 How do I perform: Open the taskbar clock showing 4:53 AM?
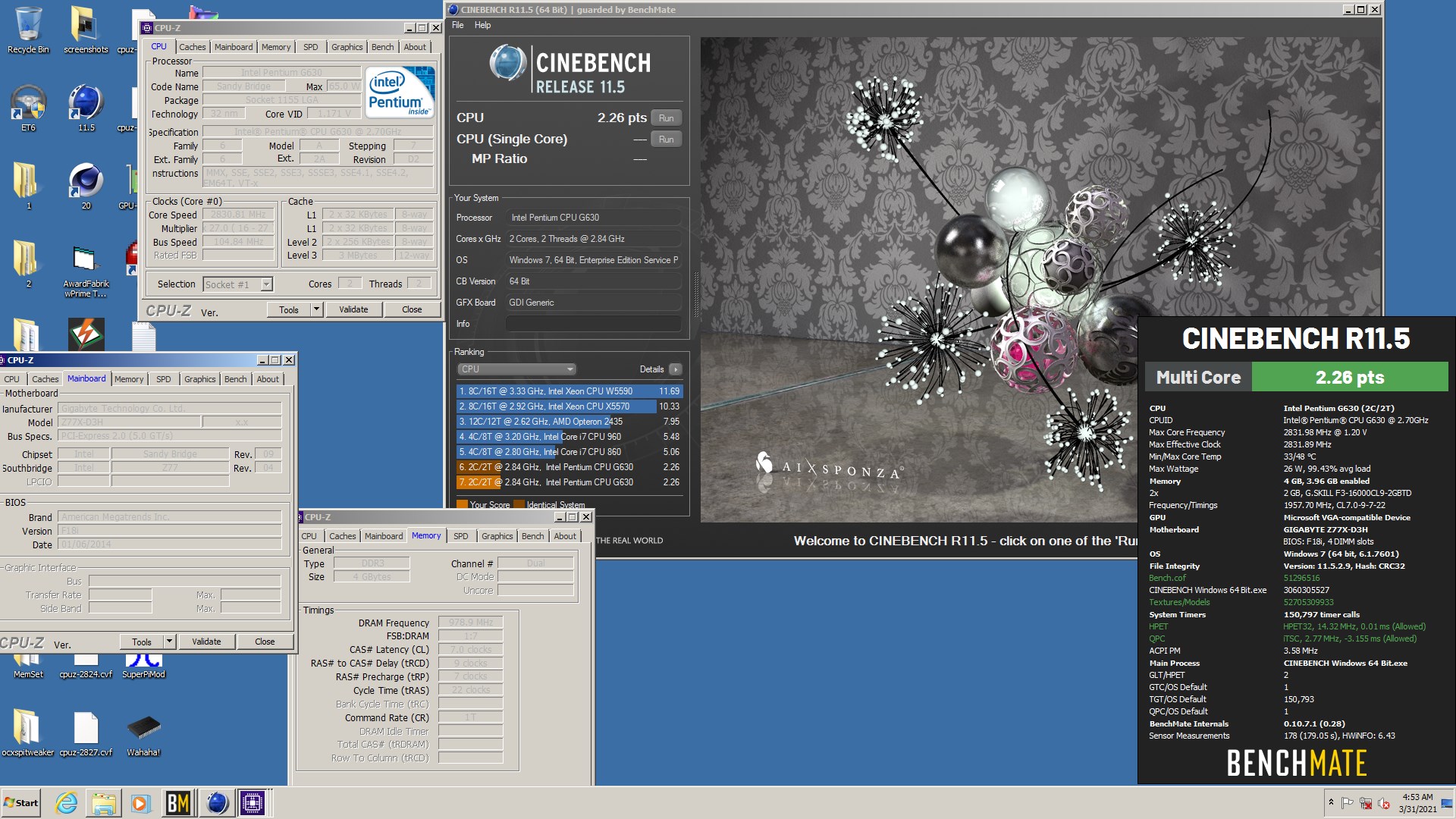[1417, 803]
